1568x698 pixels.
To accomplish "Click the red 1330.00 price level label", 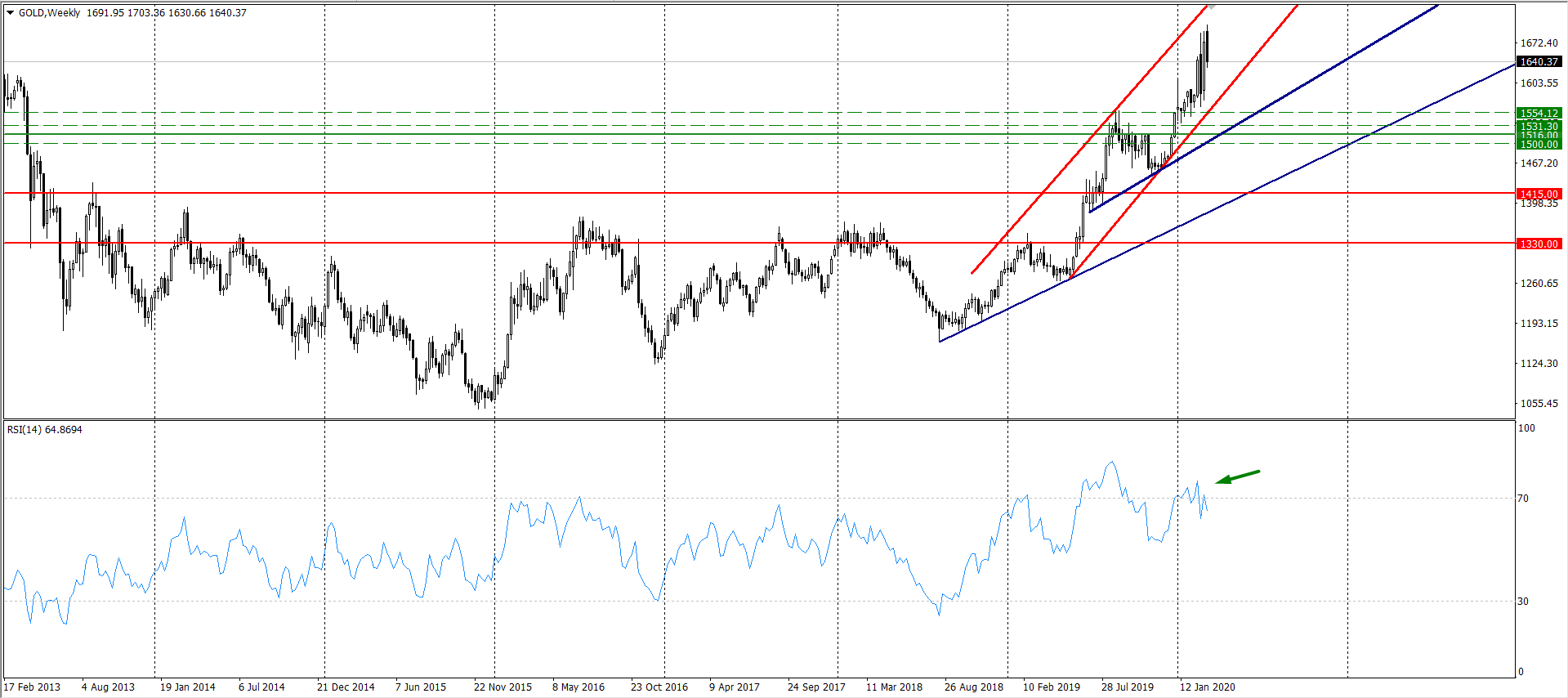I will click(1539, 244).
